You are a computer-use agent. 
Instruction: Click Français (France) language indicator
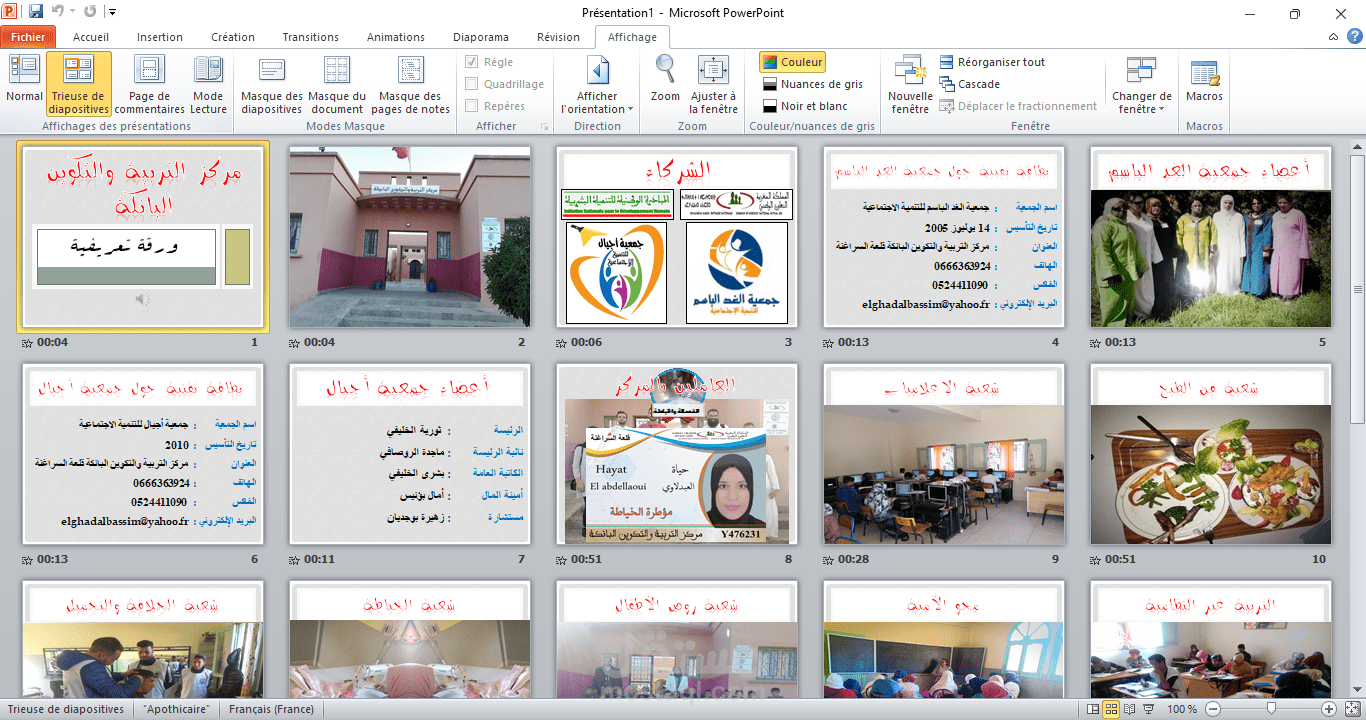tap(271, 709)
